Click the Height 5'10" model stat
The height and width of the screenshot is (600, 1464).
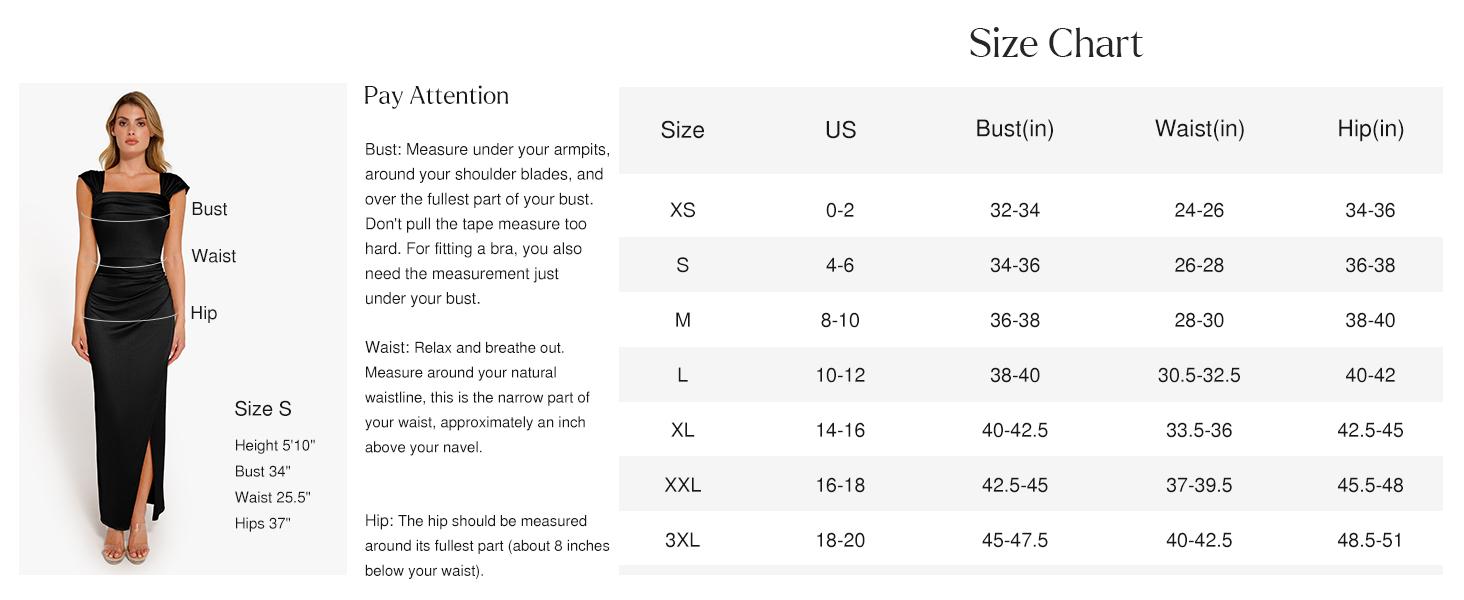point(275,446)
